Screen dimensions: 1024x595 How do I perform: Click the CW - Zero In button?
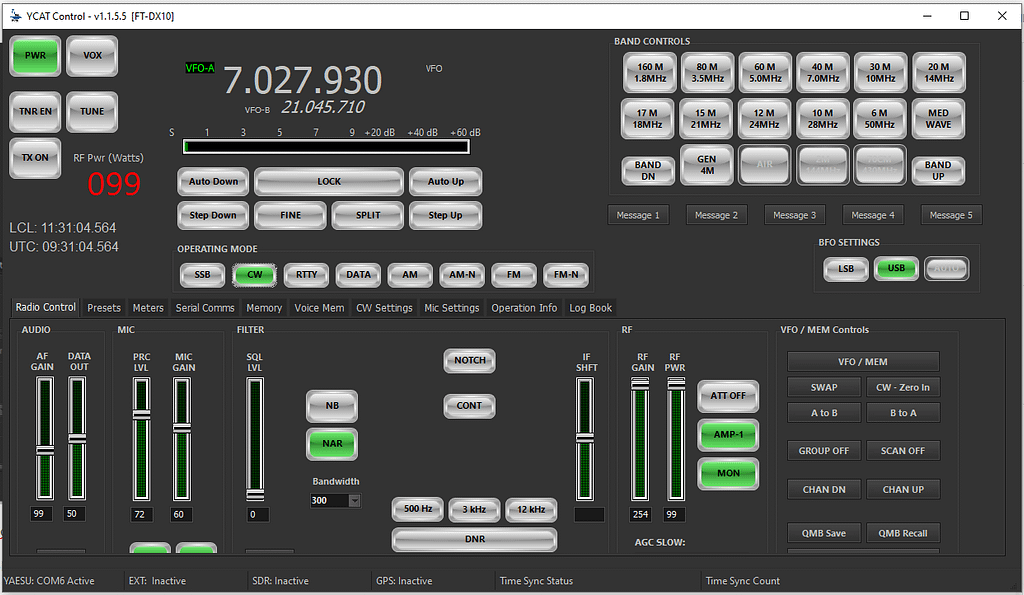pos(903,387)
